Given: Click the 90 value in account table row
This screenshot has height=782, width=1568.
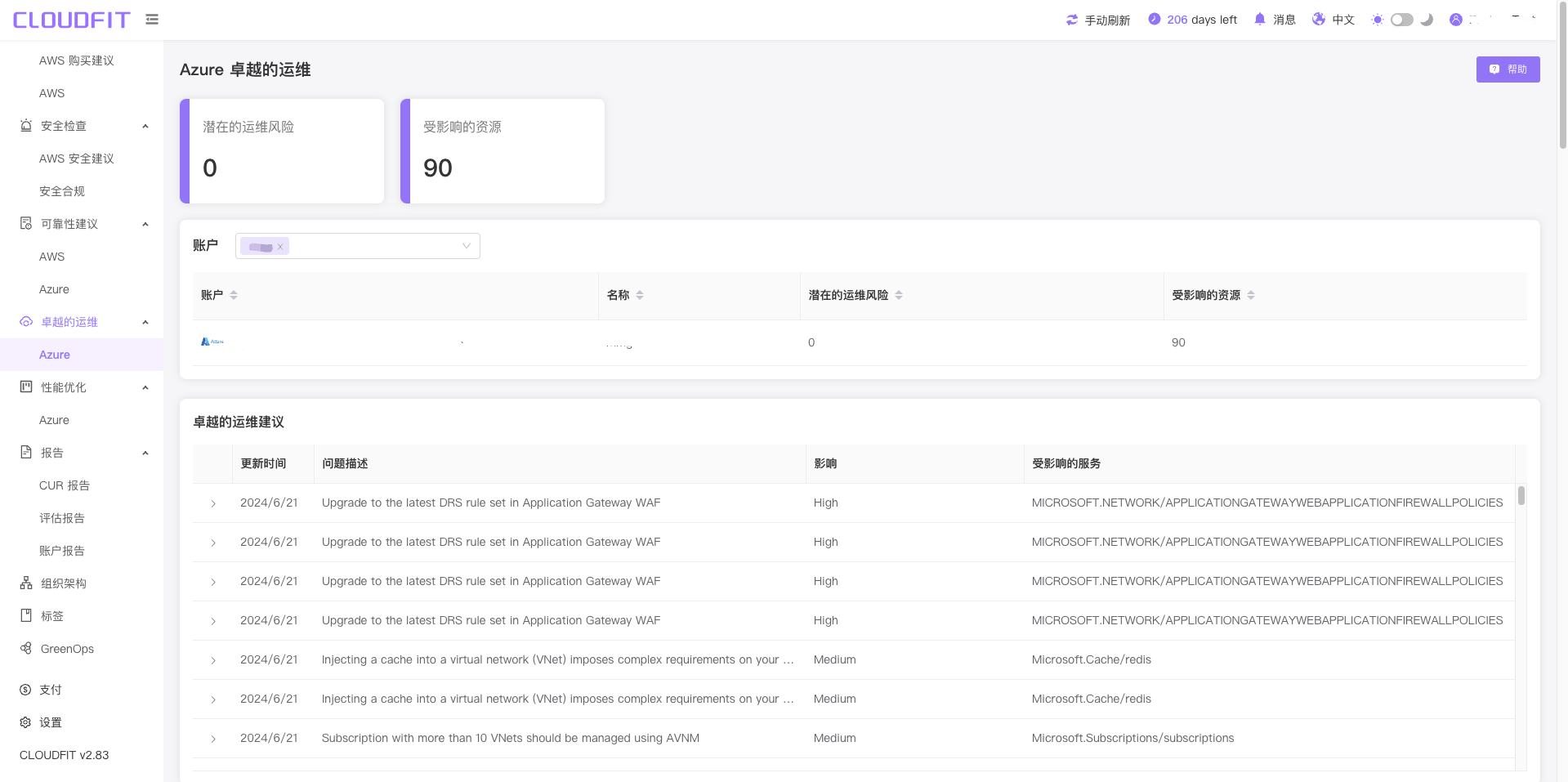Looking at the screenshot, I should pos(1178,342).
